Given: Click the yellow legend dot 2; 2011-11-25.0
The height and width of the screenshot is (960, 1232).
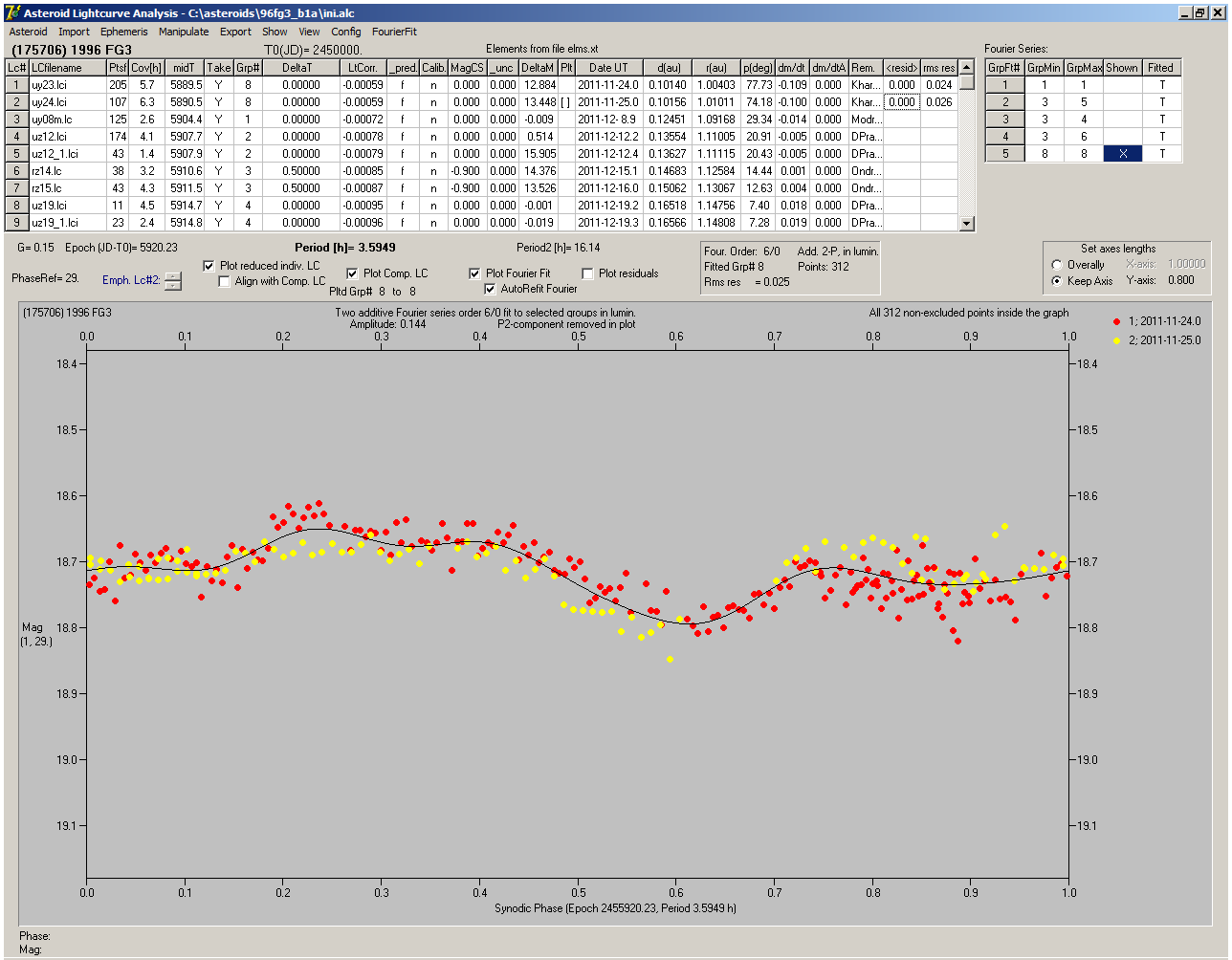Looking at the screenshot, I should 1116,340.
